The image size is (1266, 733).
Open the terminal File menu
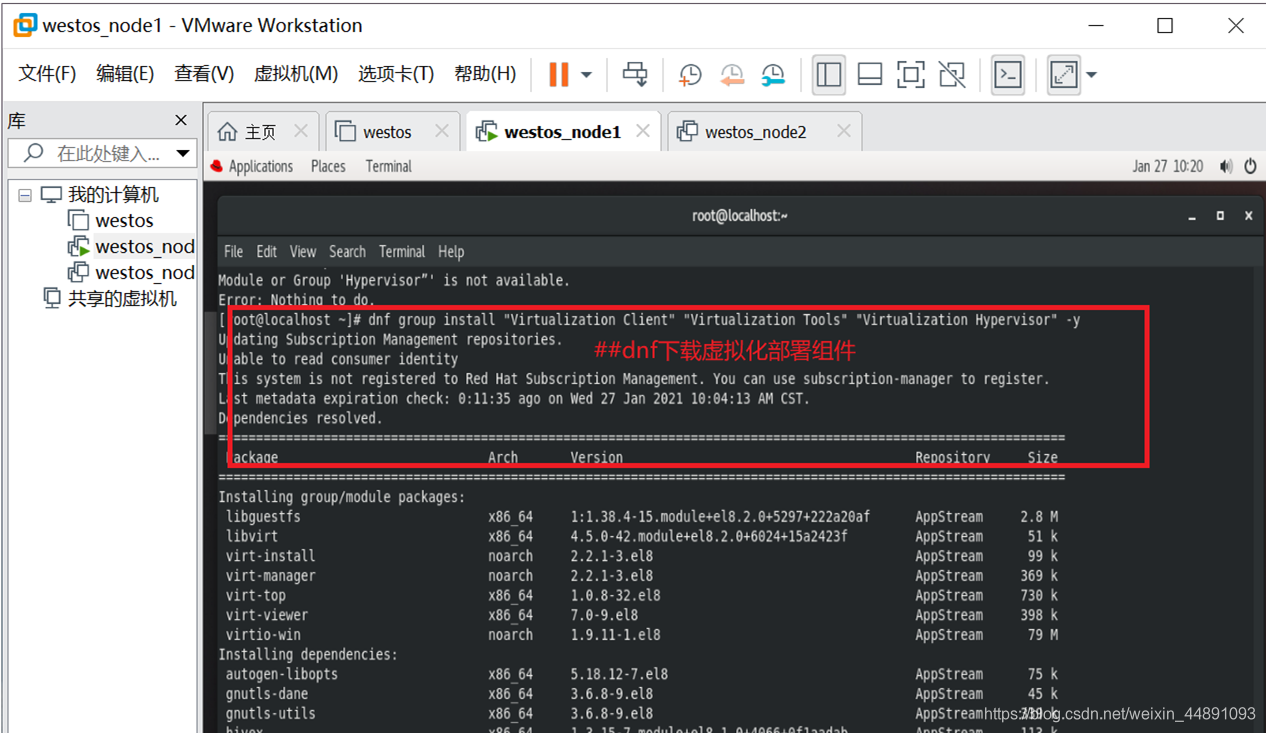pos(234,251)
